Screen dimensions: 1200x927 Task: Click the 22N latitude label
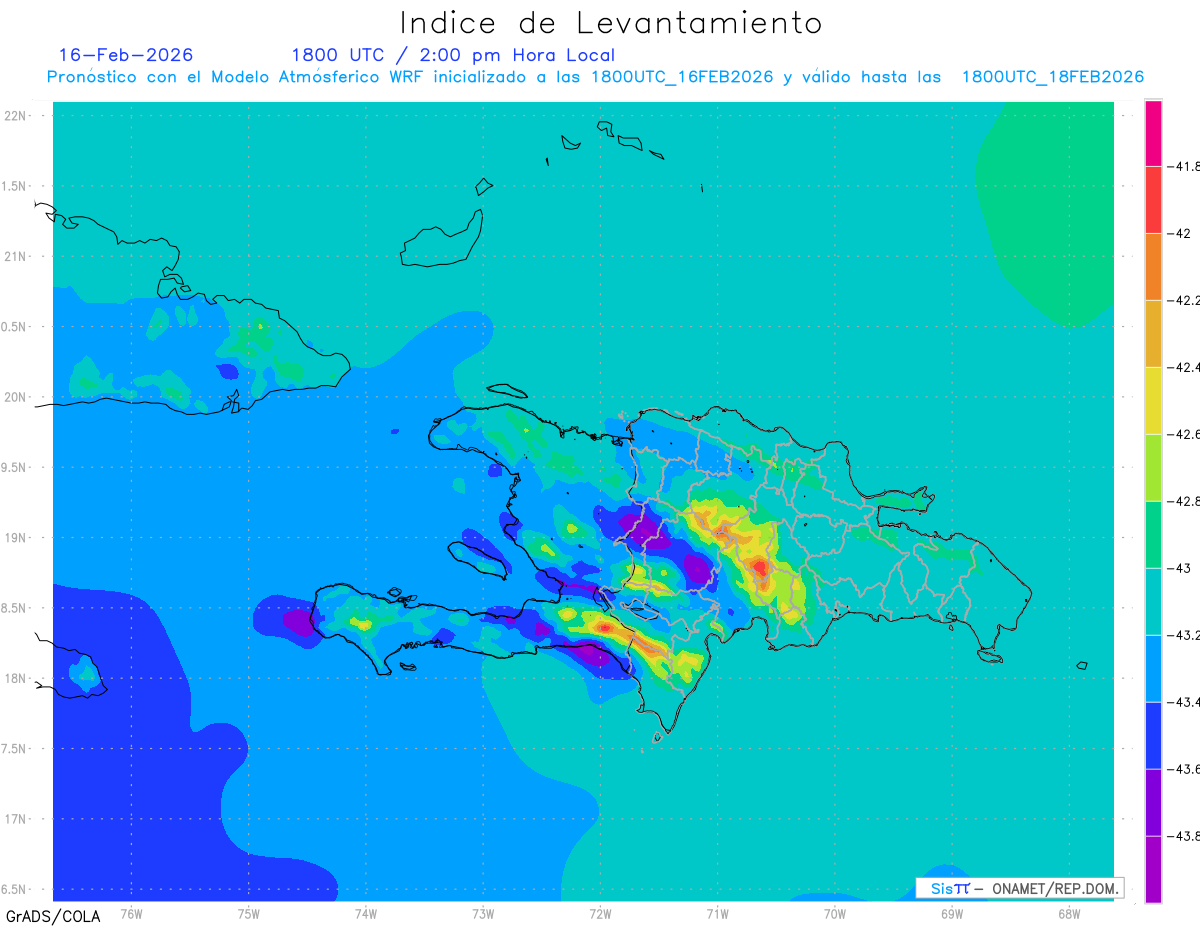point(16,116)
